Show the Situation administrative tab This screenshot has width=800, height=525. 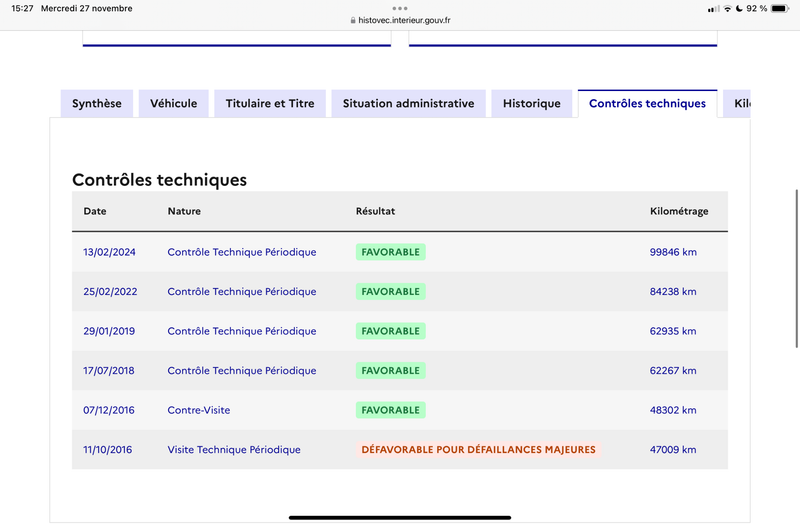click(x=409, y=104)
